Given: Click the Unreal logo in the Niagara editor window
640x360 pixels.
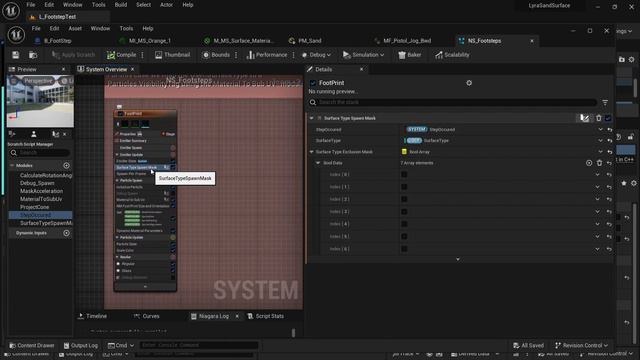Looking at the screenshot, I should (16, 34).
